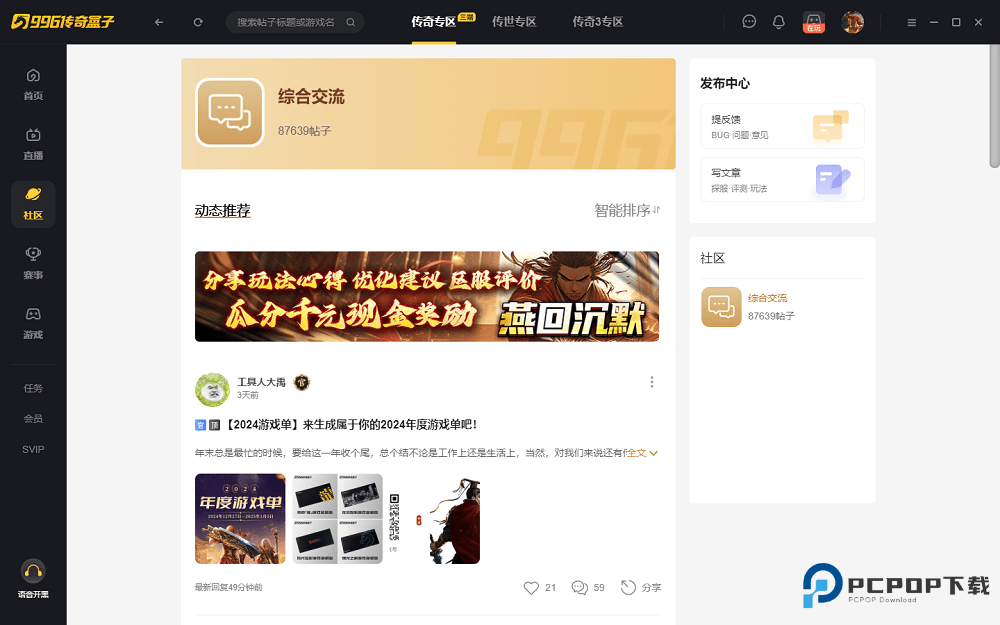The height and width of the screenshot is (625, 1000).
Task: Open the post's three-dot options menu
Action: coord(652,382)
